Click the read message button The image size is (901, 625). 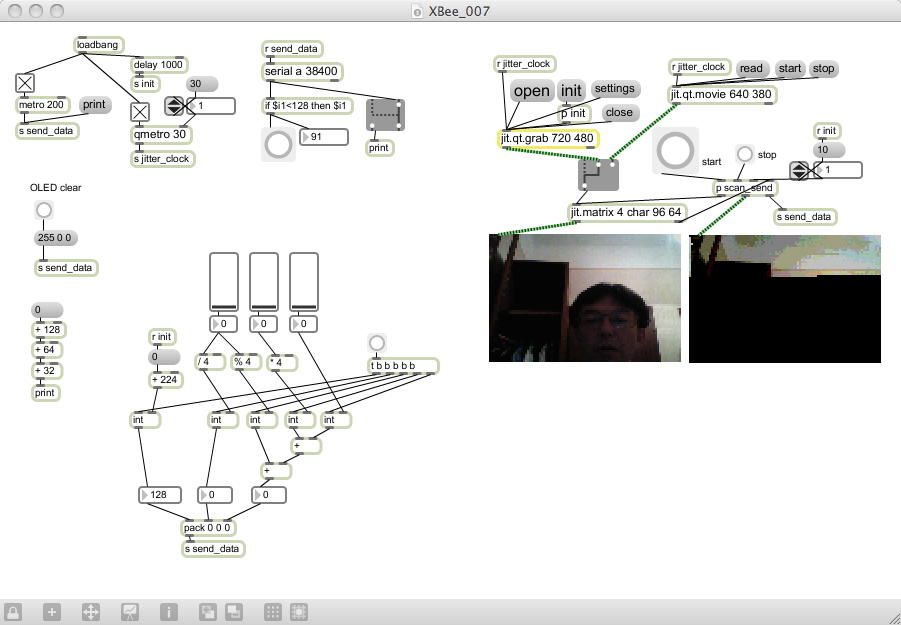(x=752, y=68)
